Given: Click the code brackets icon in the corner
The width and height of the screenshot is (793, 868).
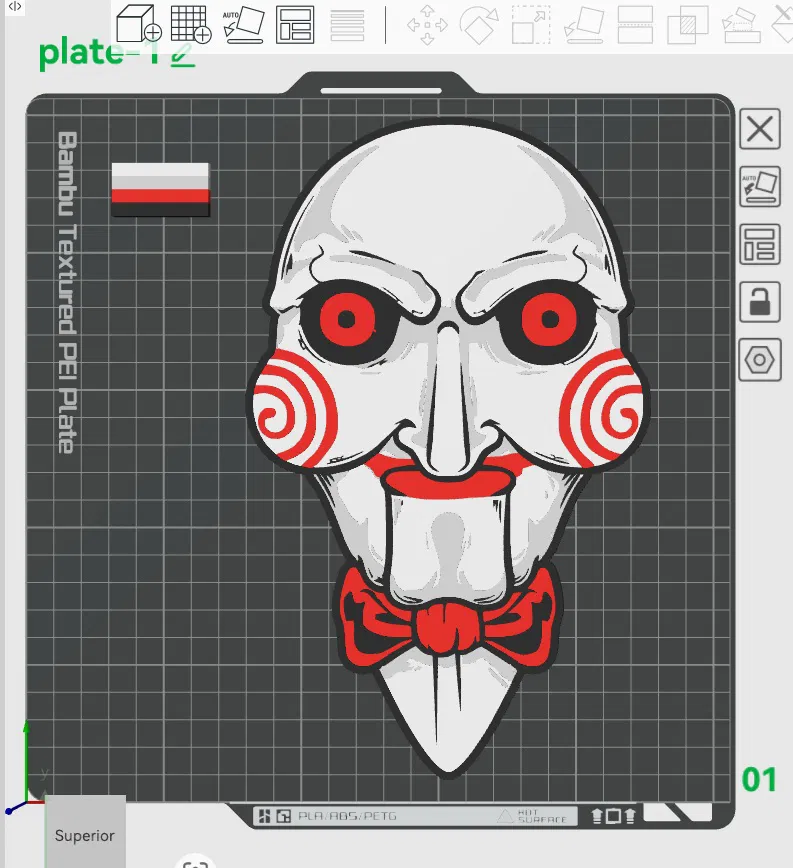Looking at the screenshot, I should [14, 7].
